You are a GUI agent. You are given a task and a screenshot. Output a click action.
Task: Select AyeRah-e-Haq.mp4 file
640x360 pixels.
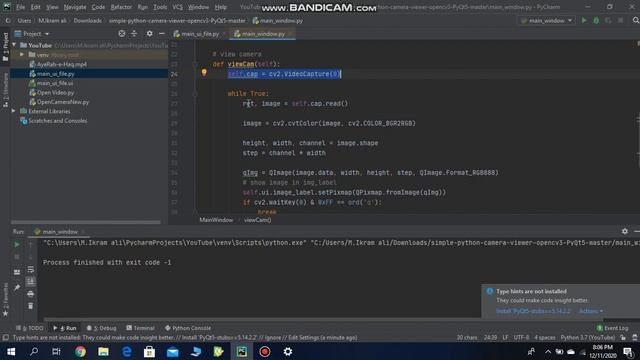click(x=61, y=64)
